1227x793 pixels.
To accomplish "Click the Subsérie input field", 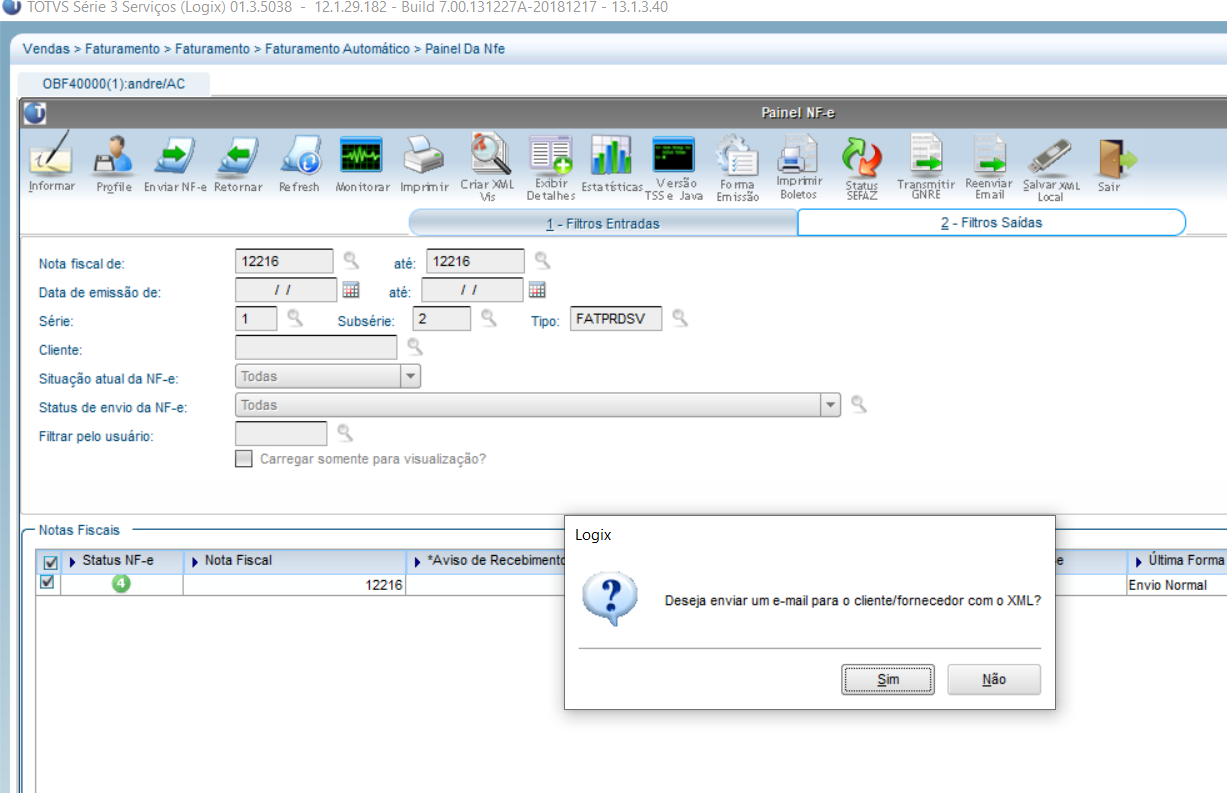I will (x=441, y=319).
